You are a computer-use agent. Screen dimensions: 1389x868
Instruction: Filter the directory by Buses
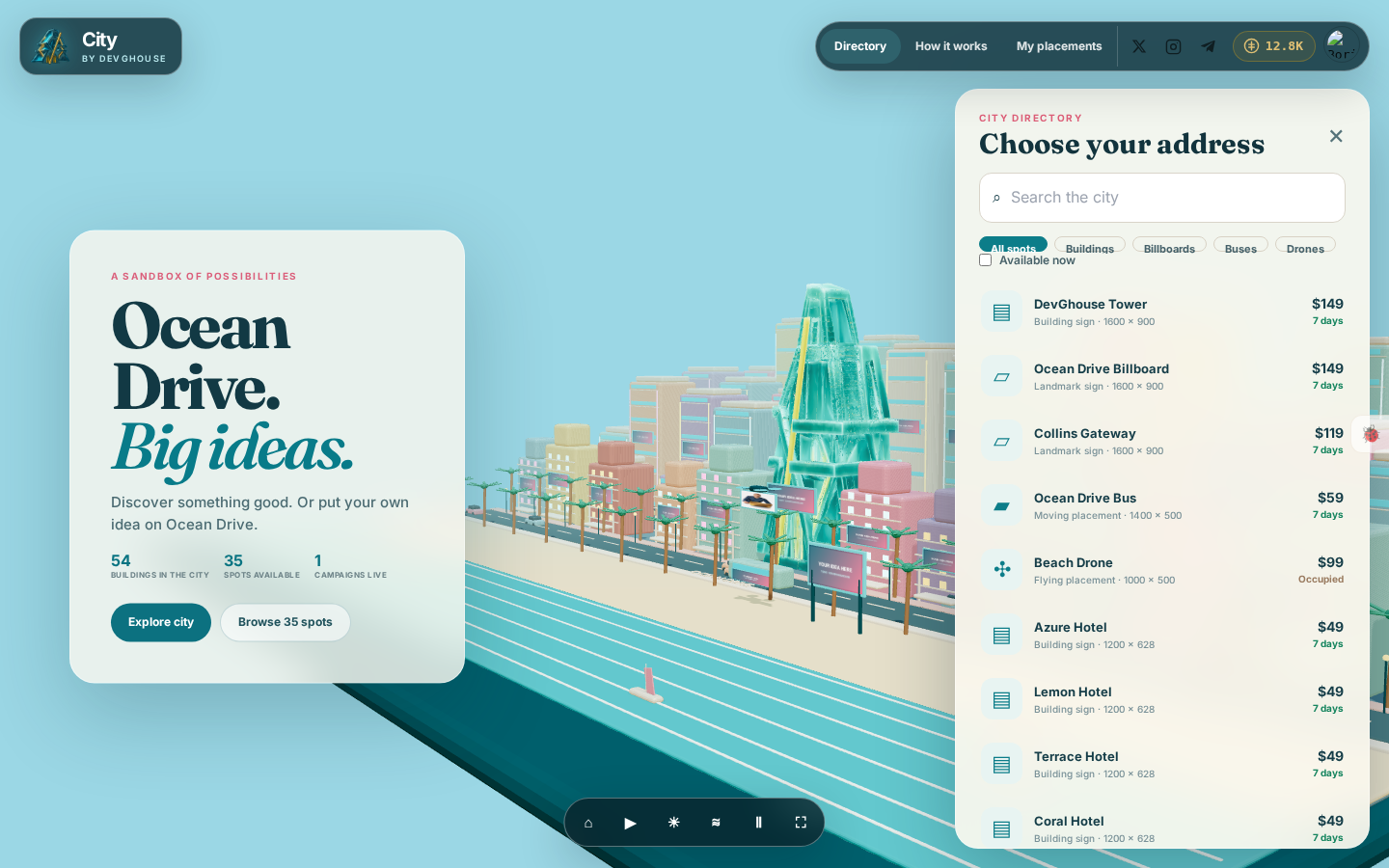(x=1240, y=245)
